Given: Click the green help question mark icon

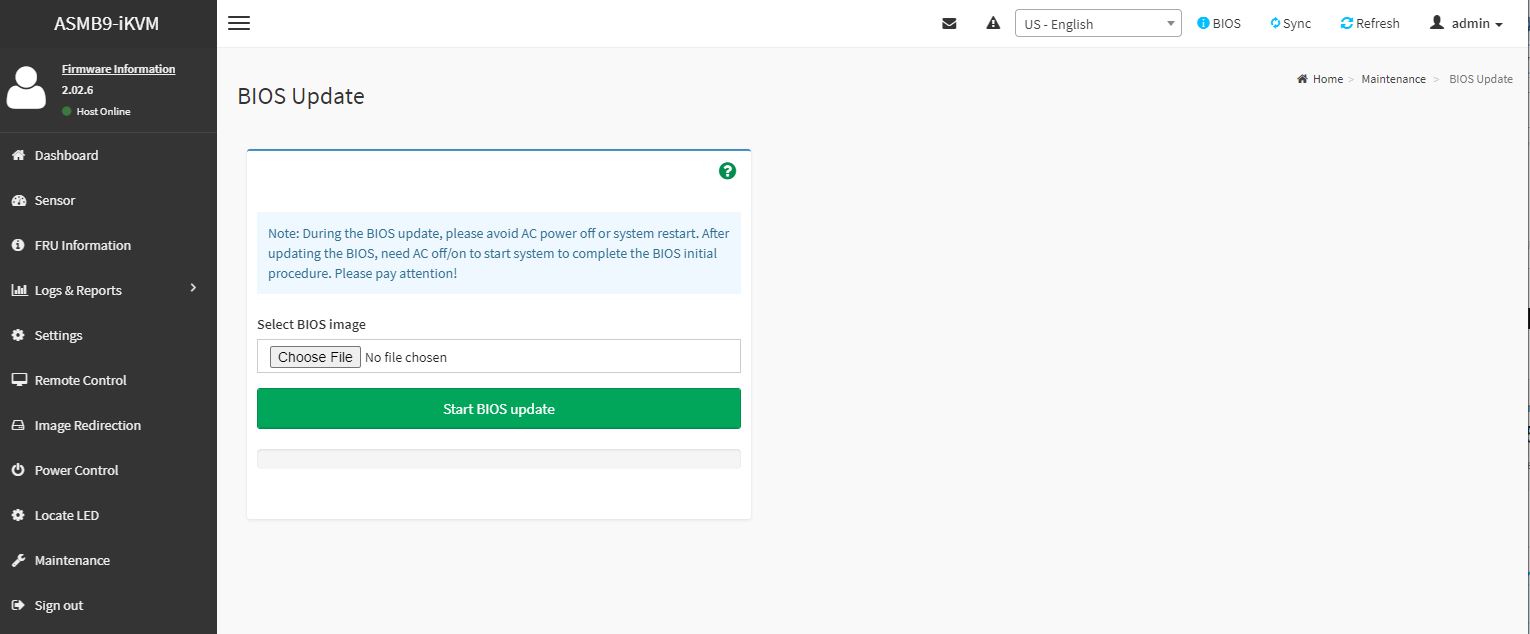Looking at the screenshot, I should click(727, 171).
